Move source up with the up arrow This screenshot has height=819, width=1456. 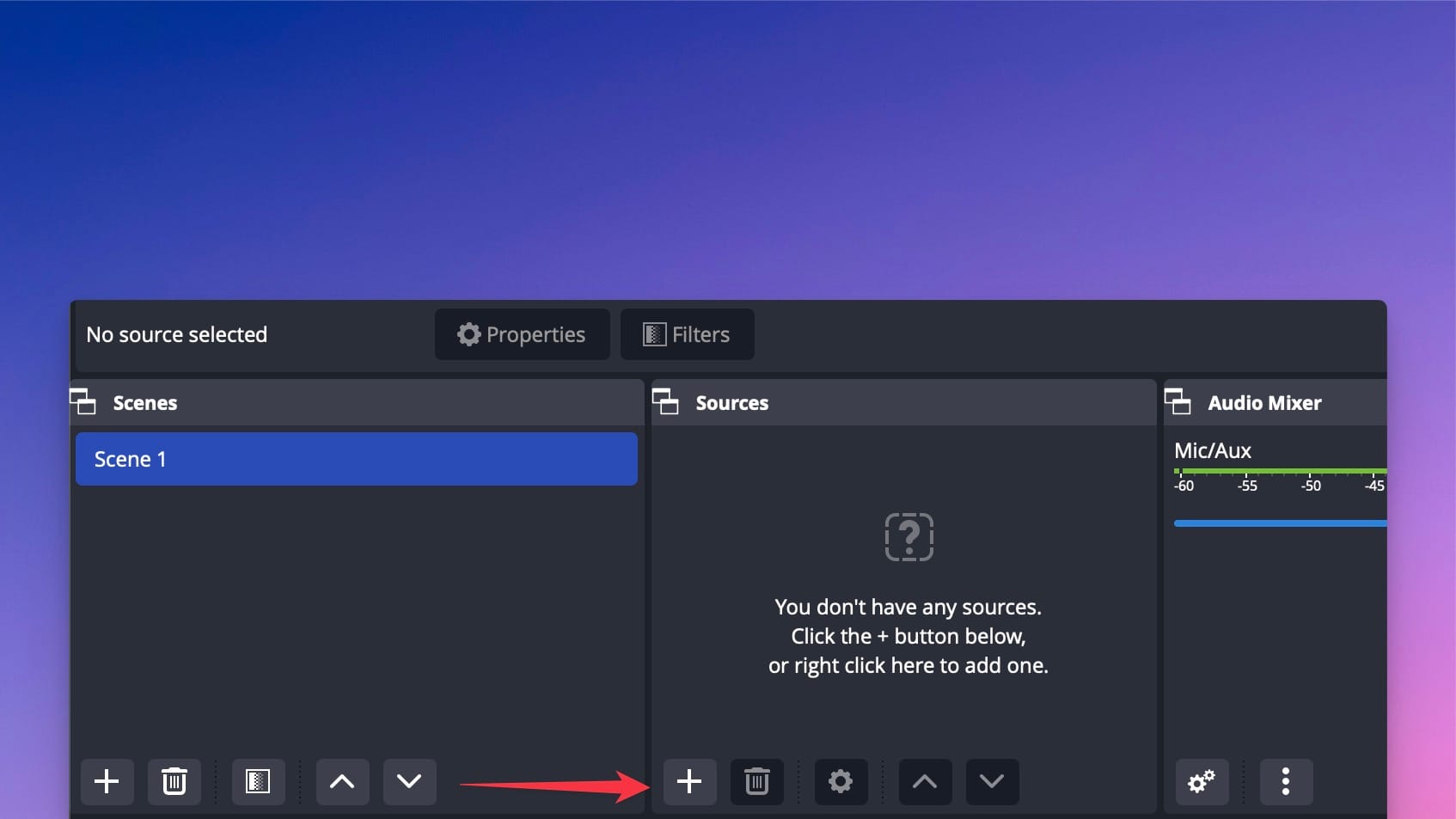click(925, 782)
